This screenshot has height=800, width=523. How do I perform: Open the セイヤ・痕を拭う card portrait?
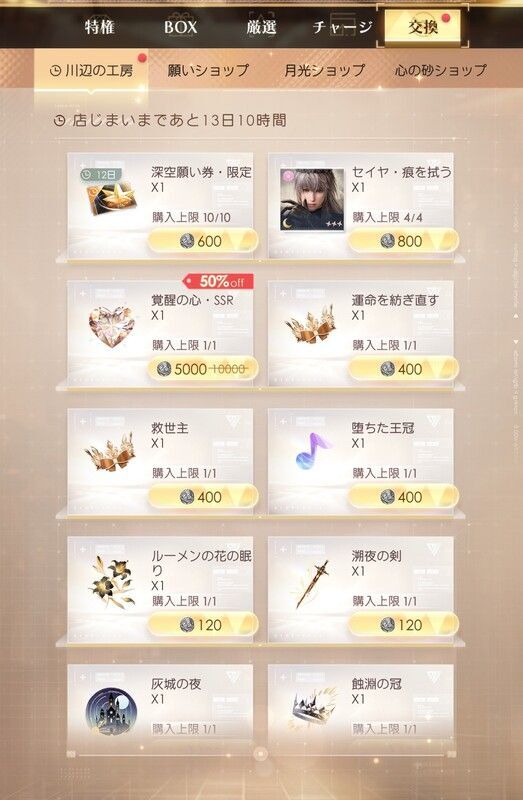pyautogui.click(x=312, y=199)
